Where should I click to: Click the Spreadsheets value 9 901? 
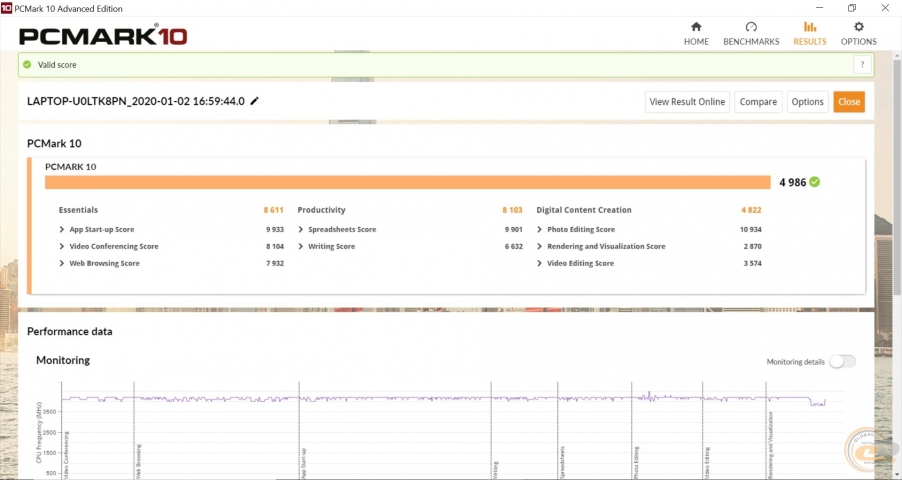[x=514, y=229]
